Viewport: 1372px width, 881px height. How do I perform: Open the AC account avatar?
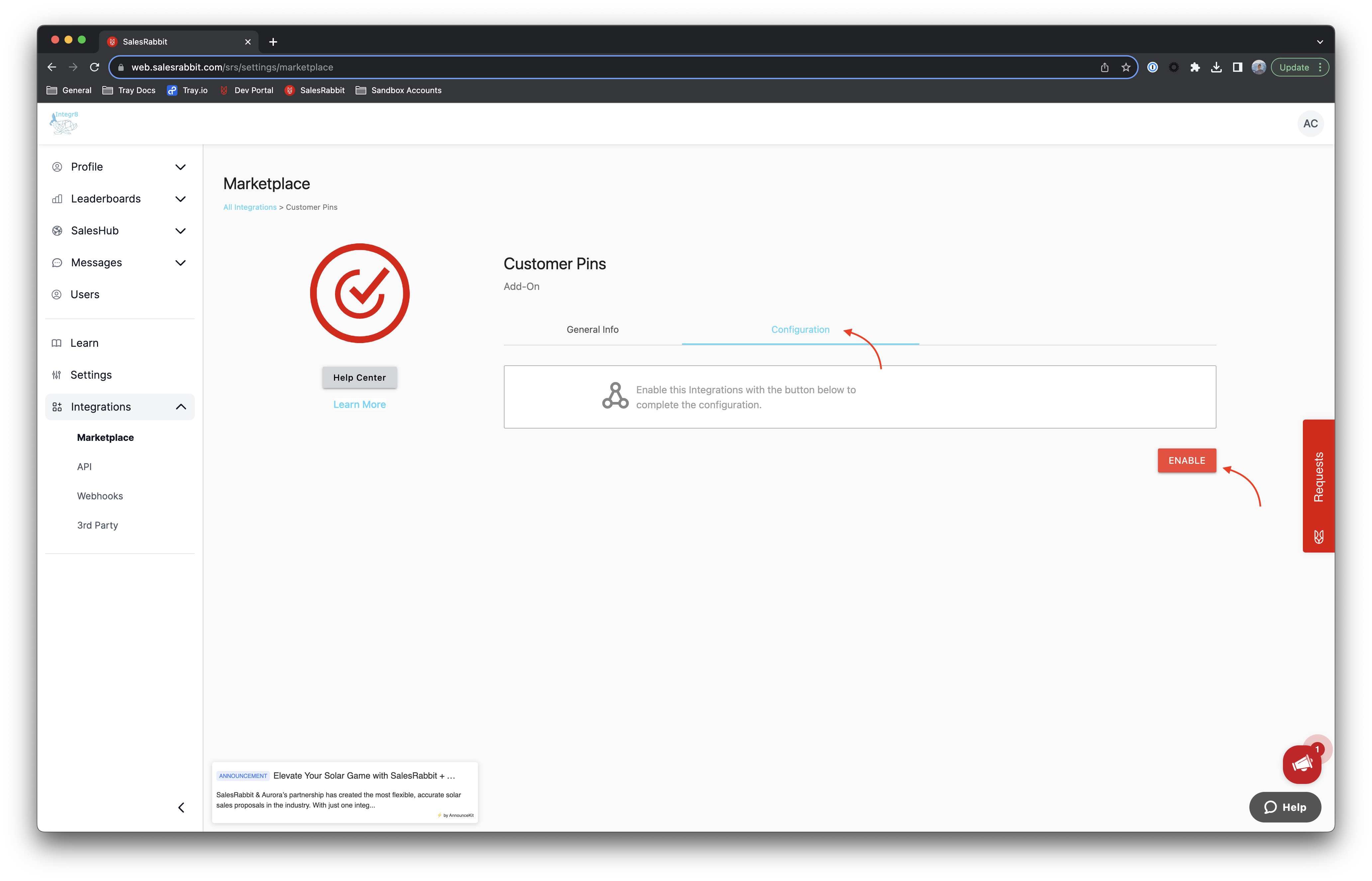coord(1310,124)
